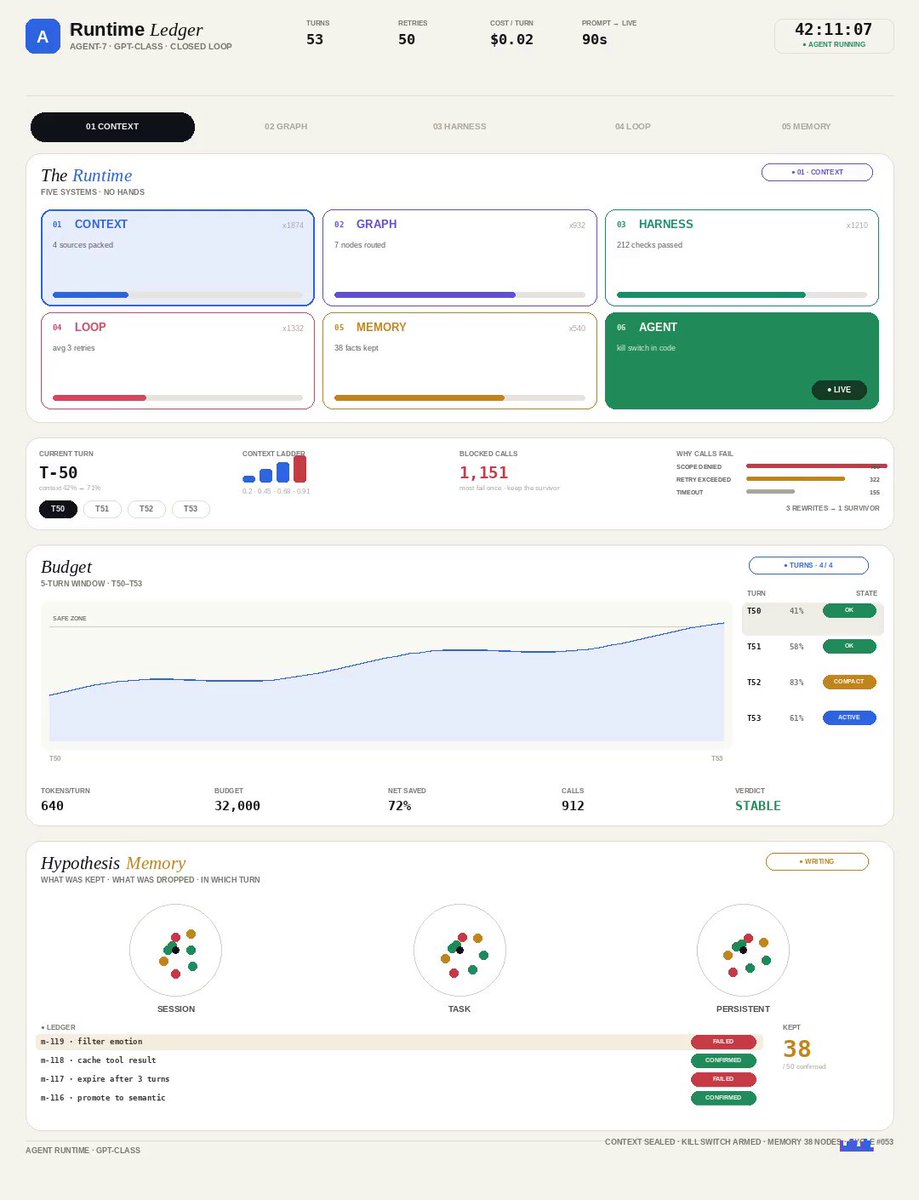Click the Budget area chart
Image resolution: width=919 pixels, height=1200 pixels.
point(387,675)
